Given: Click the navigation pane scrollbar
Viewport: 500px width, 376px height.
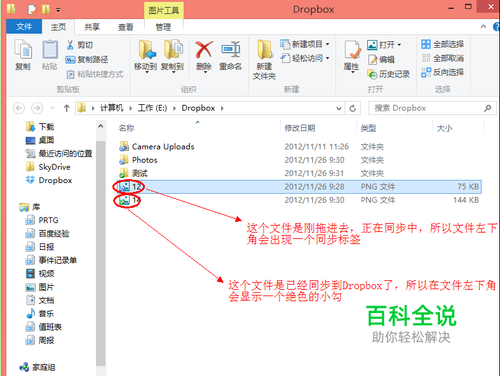Looking at the screenshot, I should click(101, 253).
